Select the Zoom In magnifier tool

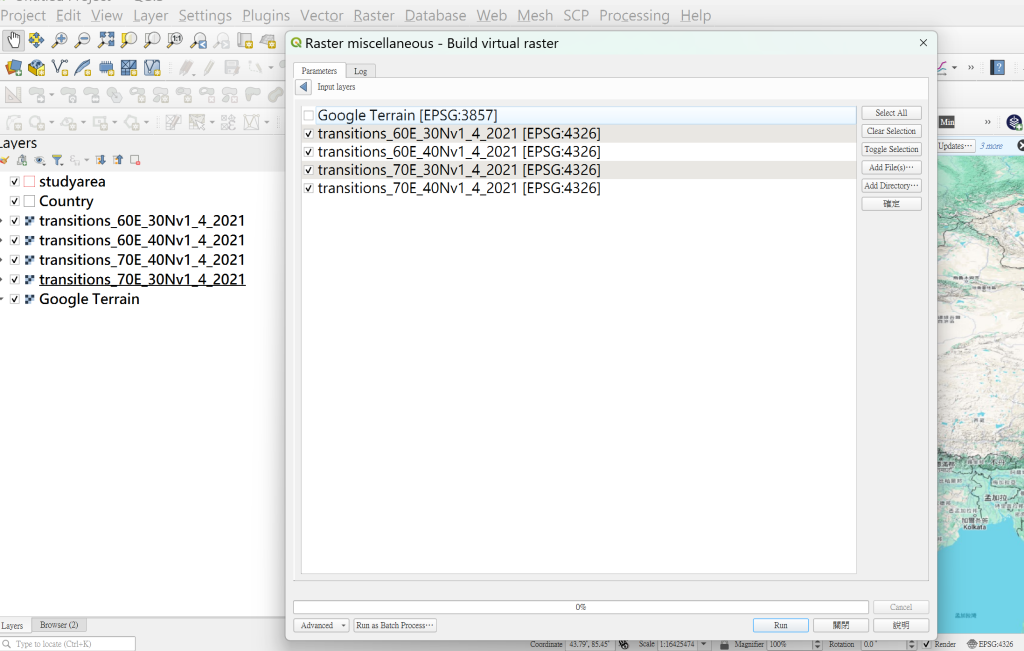[x=59, y=40]
